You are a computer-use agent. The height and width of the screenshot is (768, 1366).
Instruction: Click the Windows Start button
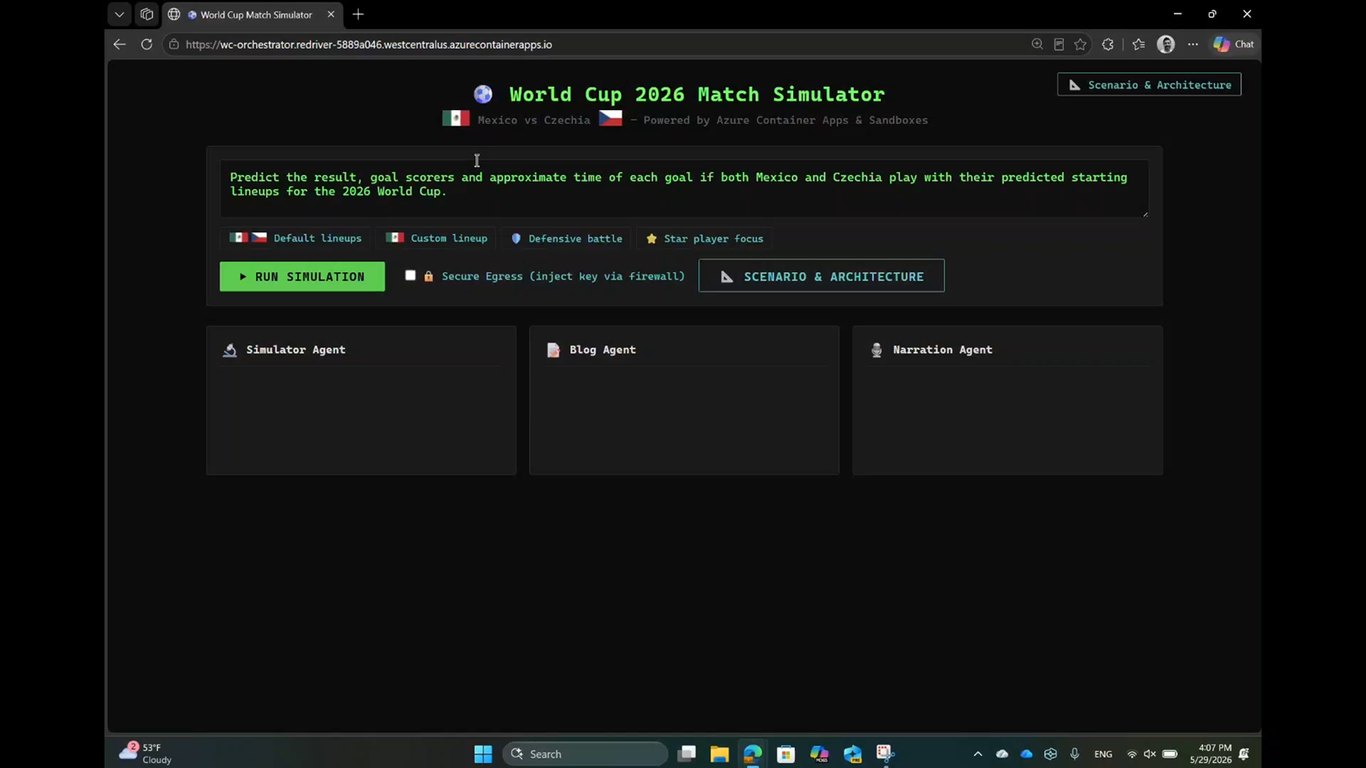coord(483,754)
